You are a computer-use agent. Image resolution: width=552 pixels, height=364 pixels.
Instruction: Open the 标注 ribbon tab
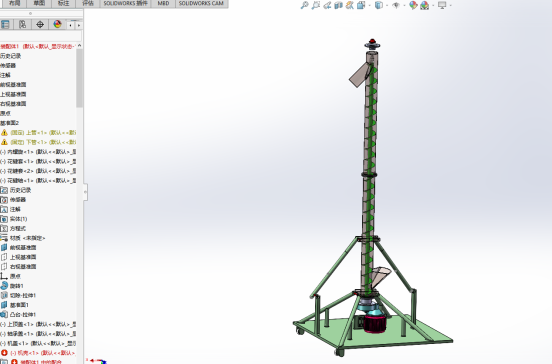point(63,3)
